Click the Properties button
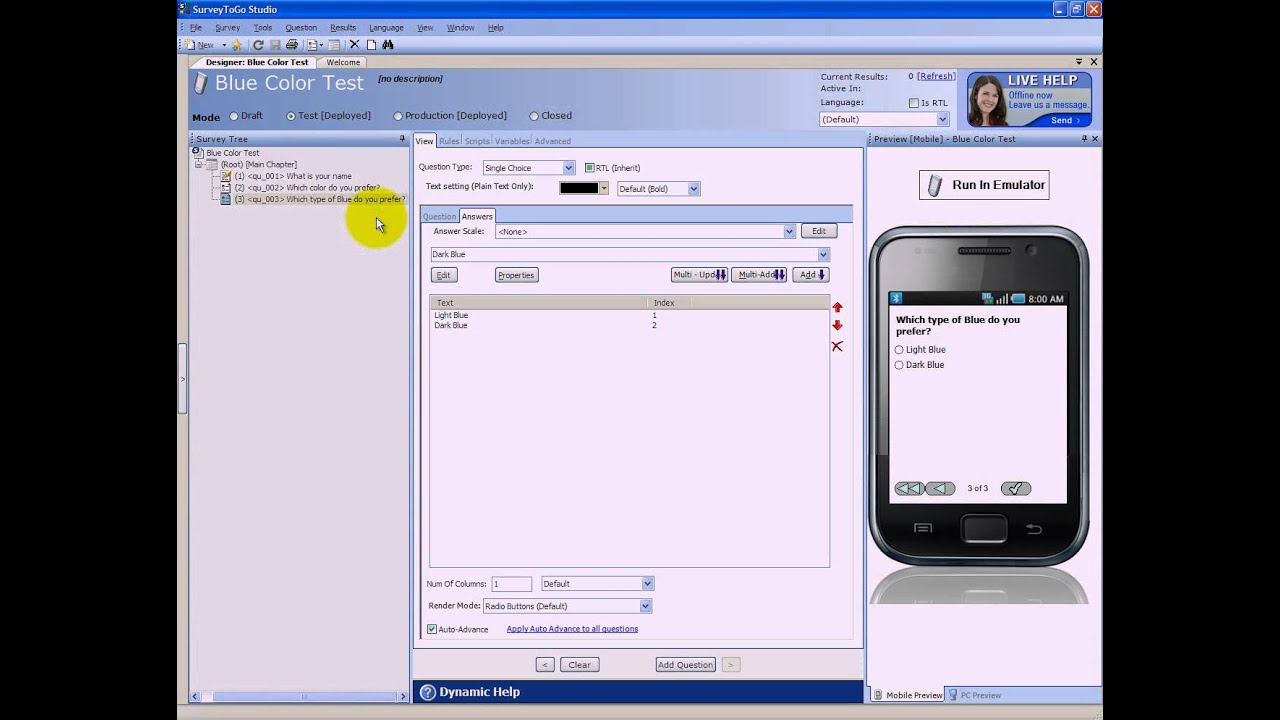This screenshot has height=720, width=1280. click(516, 275)
